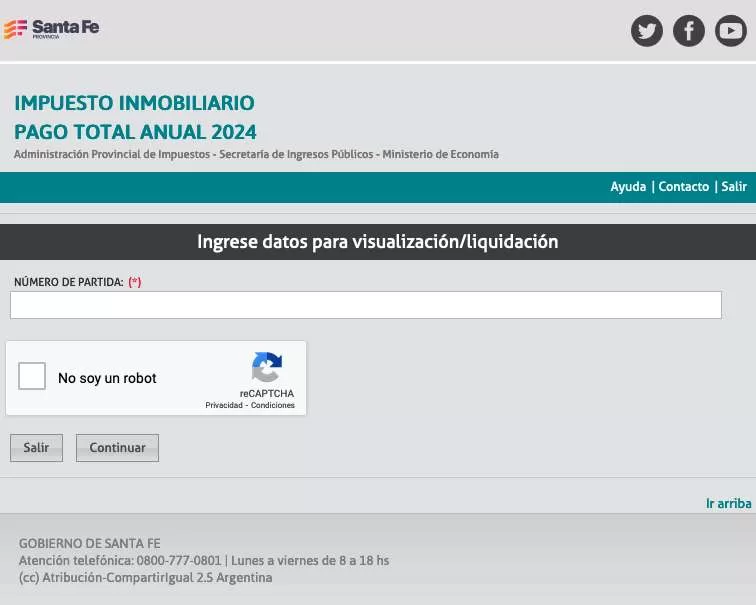Focus the Número de Partida input field
This screenshot has width=756, height=605.
366,305
